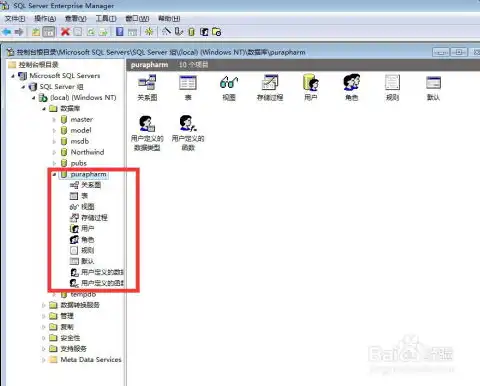Toggle the Show/Hide Console Tree toolbar button
Screen dimensions: 480x386
pos(49,32)
